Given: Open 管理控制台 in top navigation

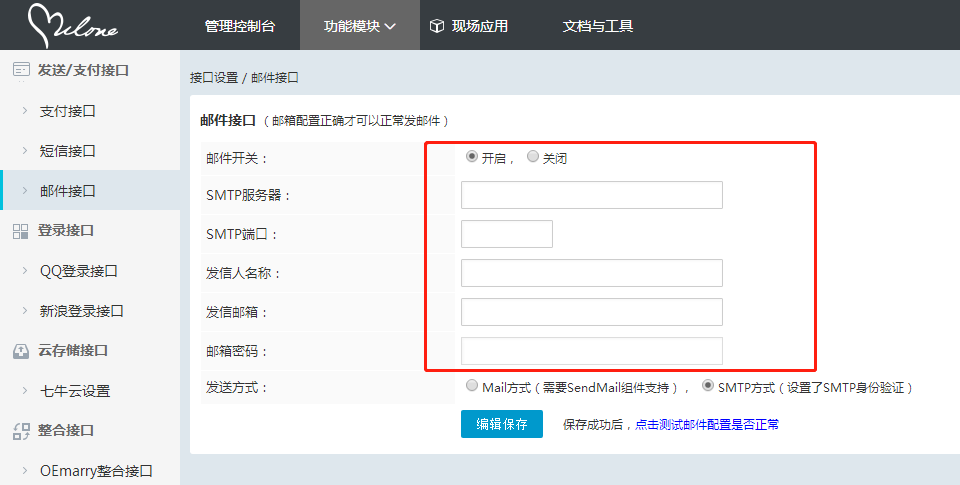Looking at the screenshot, I should click(x=240, y=26).
